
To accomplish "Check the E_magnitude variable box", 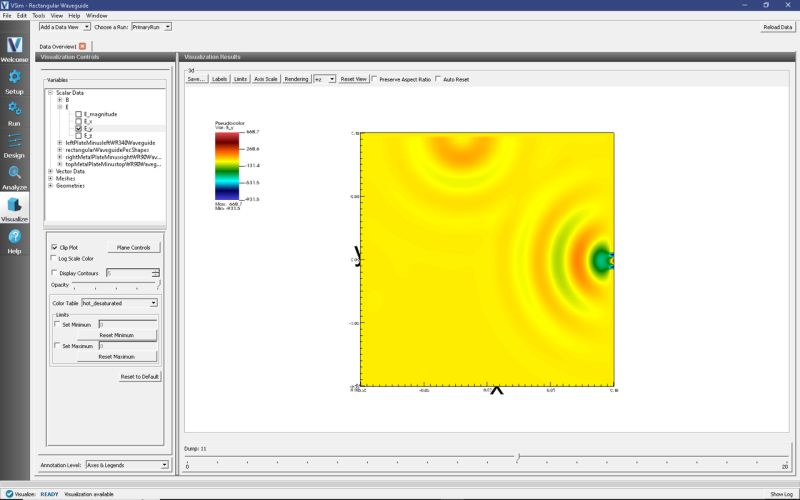I will pos(79,114).
